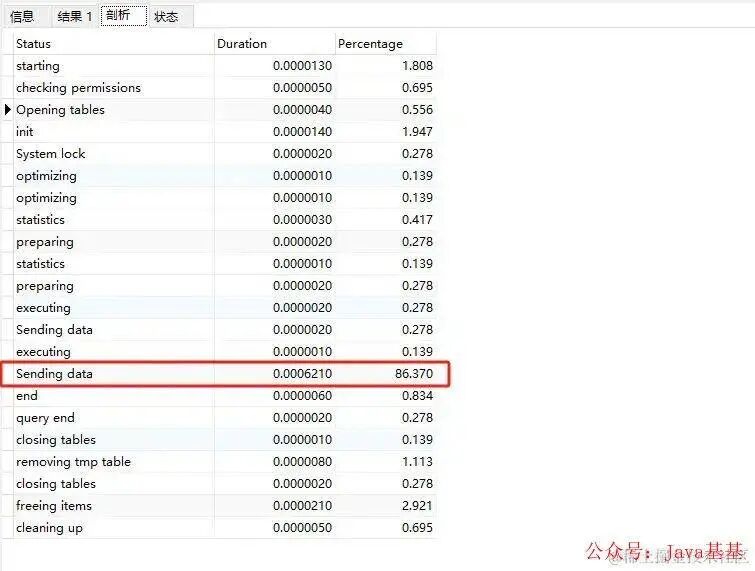Select the query end row
755x571 pixels.
[x=225, y=418]
